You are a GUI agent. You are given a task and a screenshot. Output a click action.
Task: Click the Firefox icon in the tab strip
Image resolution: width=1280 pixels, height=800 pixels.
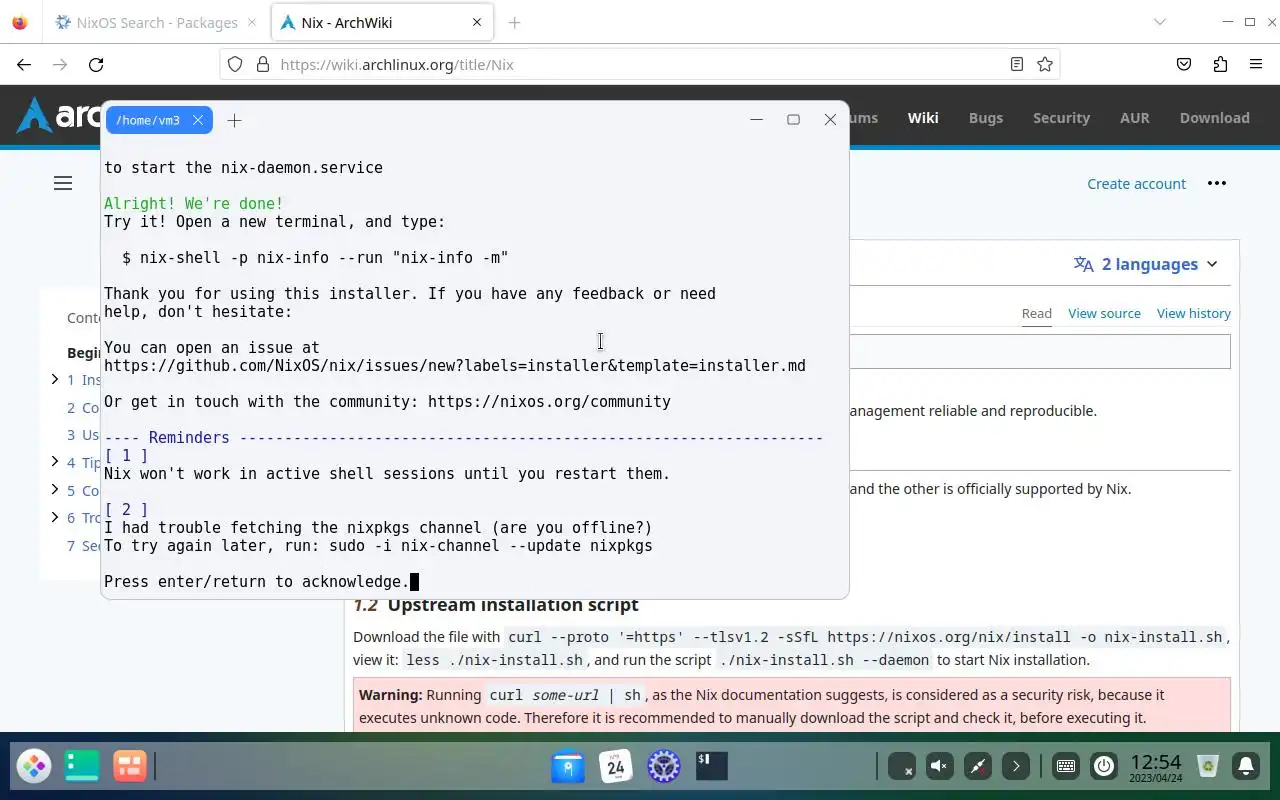point(20,22)
